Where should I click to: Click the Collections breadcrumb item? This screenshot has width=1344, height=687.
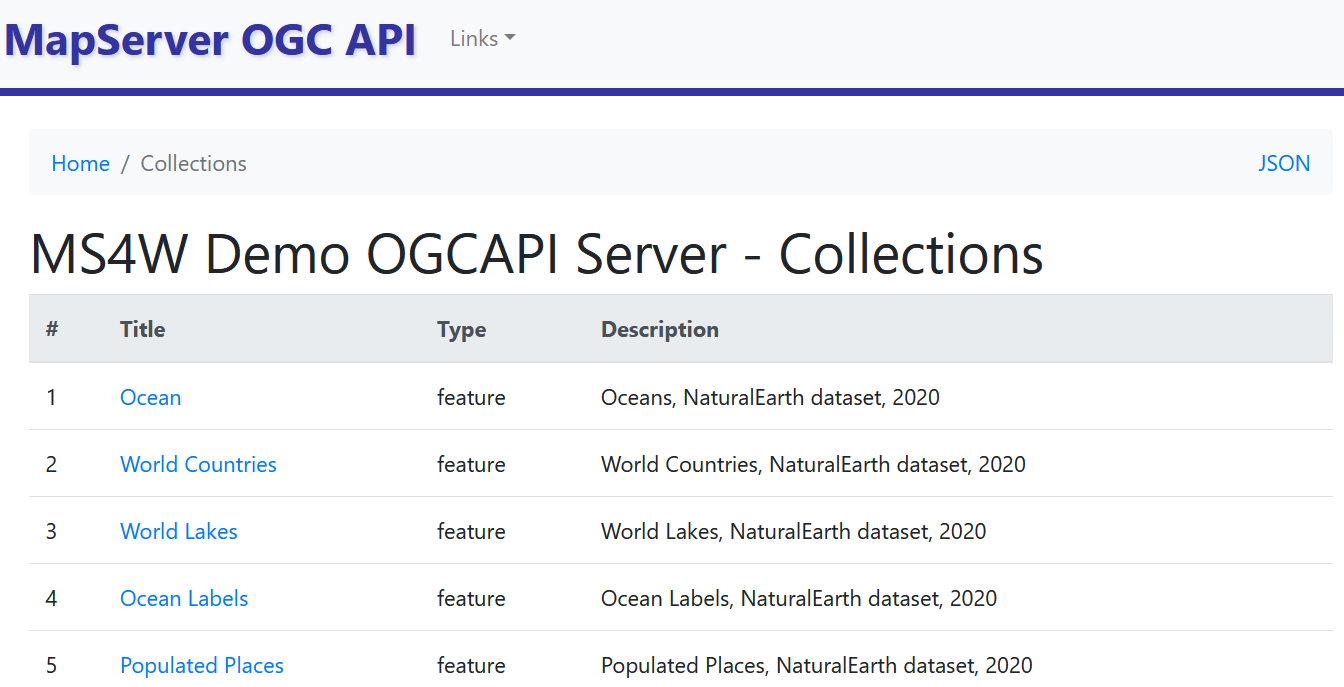coord(194,164)
